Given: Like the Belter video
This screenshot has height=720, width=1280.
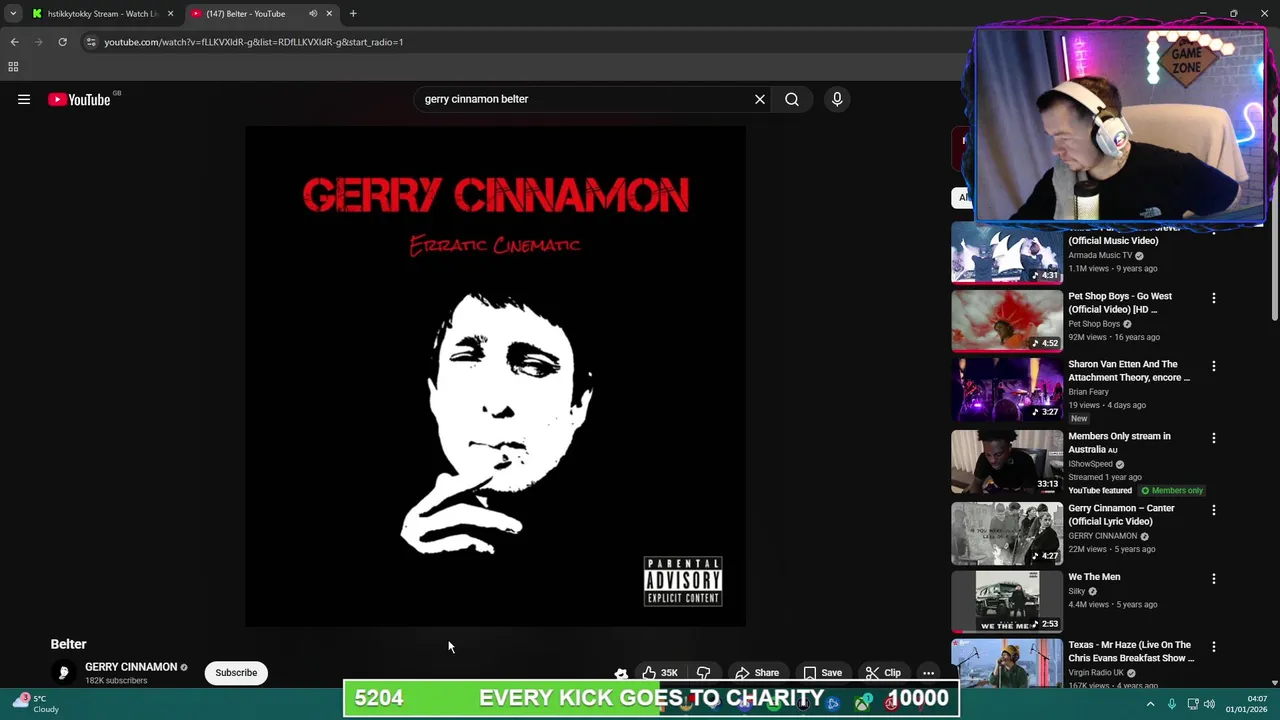Looking at the screenshot, I should (659, 673).
